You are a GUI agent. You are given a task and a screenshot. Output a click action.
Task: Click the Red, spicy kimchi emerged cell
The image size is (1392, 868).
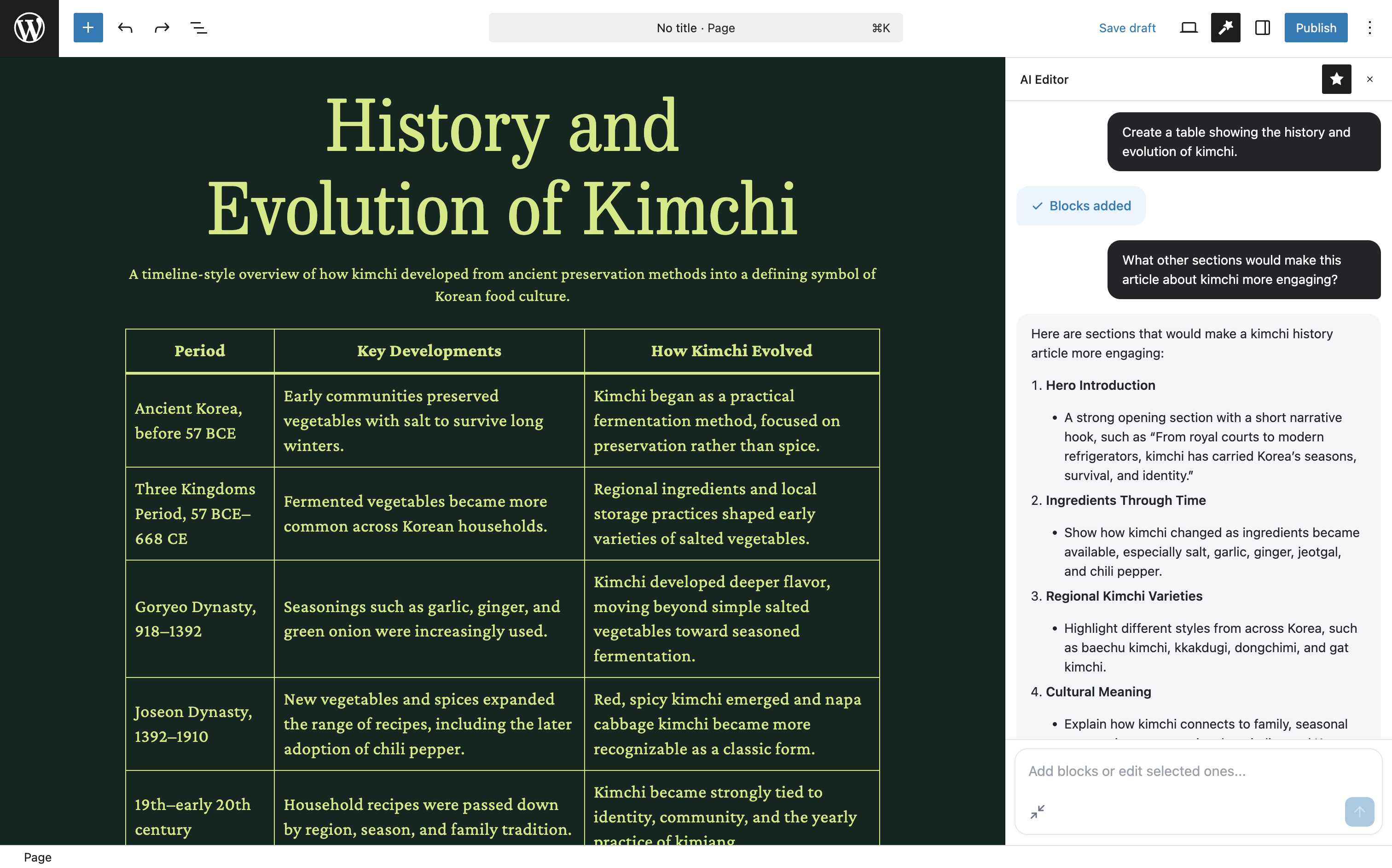coord(732,724)
